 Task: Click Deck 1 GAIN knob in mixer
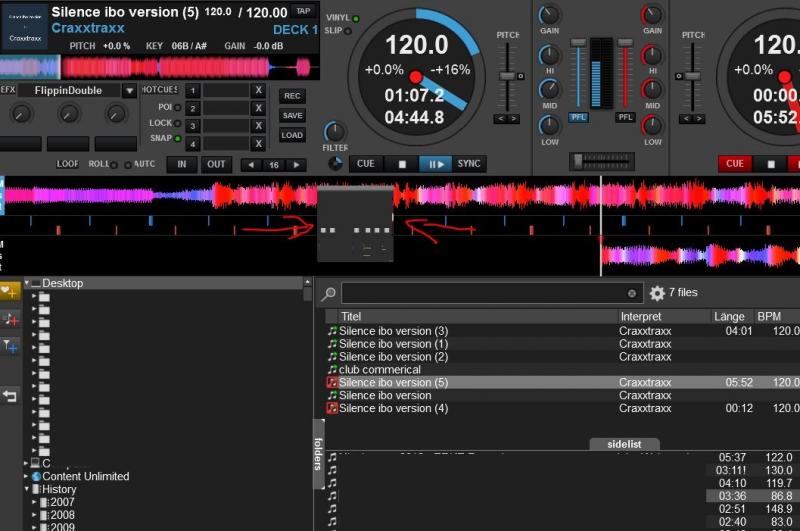pyautogui.click(x=549, y=14)
